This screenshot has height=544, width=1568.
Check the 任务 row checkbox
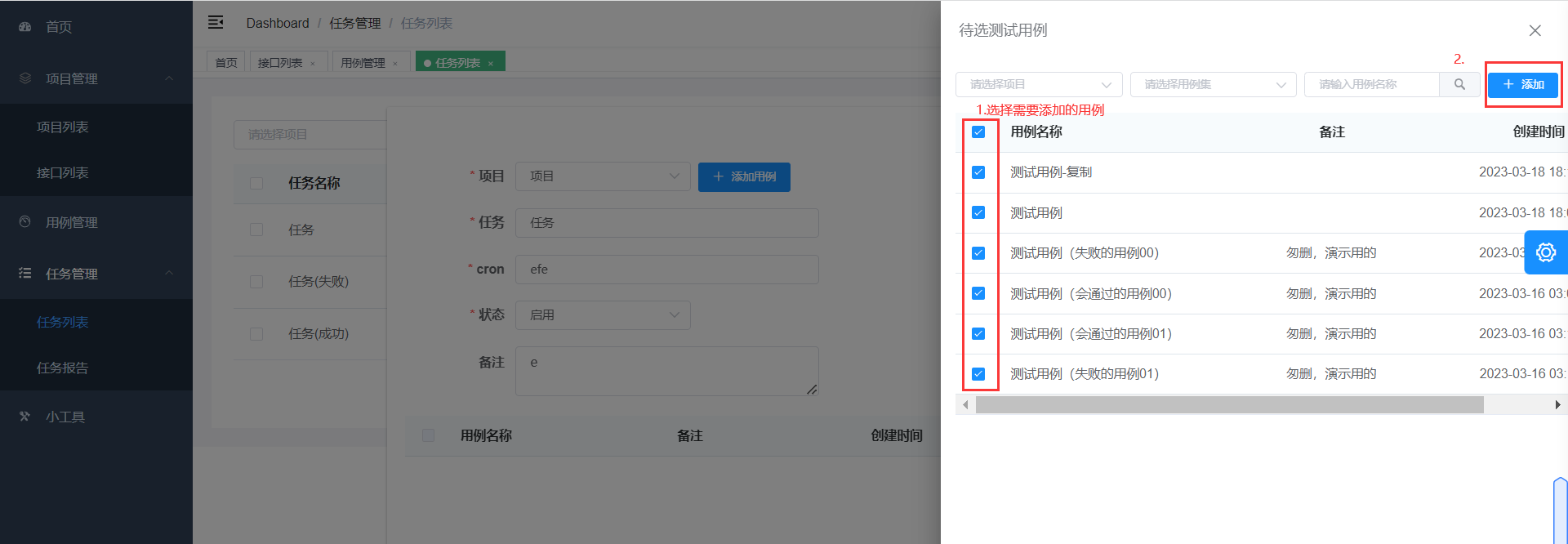pyautogui.click(x=256, y=230)
